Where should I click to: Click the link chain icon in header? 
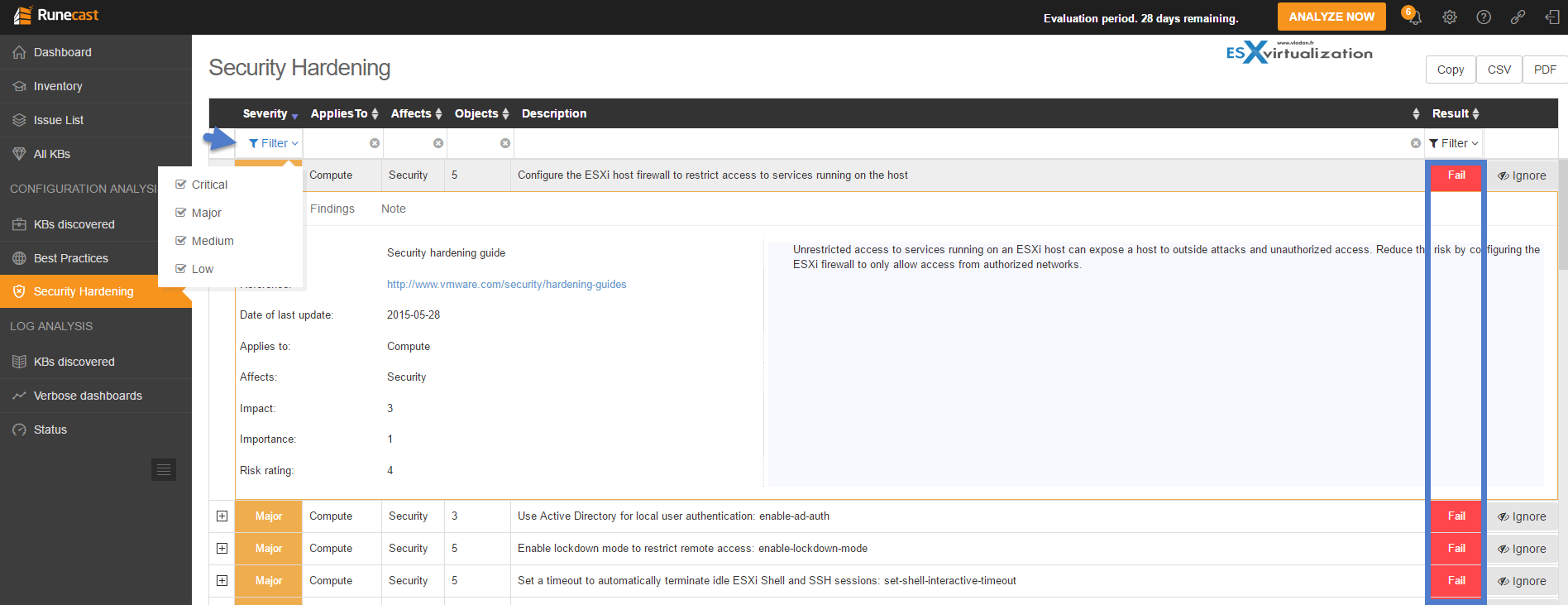point(1518,17)
